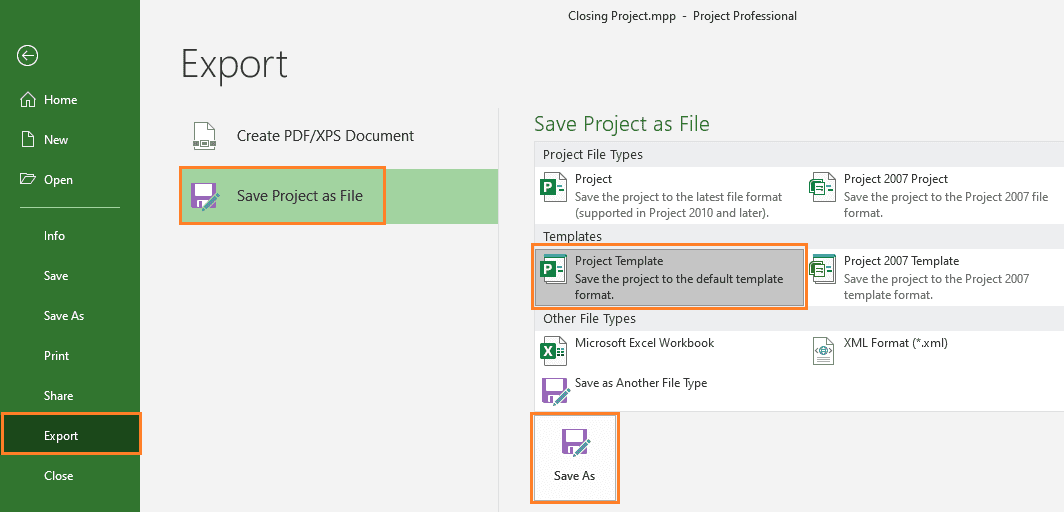Click the Project Template icon
This screenshot has height=512, width=1064.
552,269
